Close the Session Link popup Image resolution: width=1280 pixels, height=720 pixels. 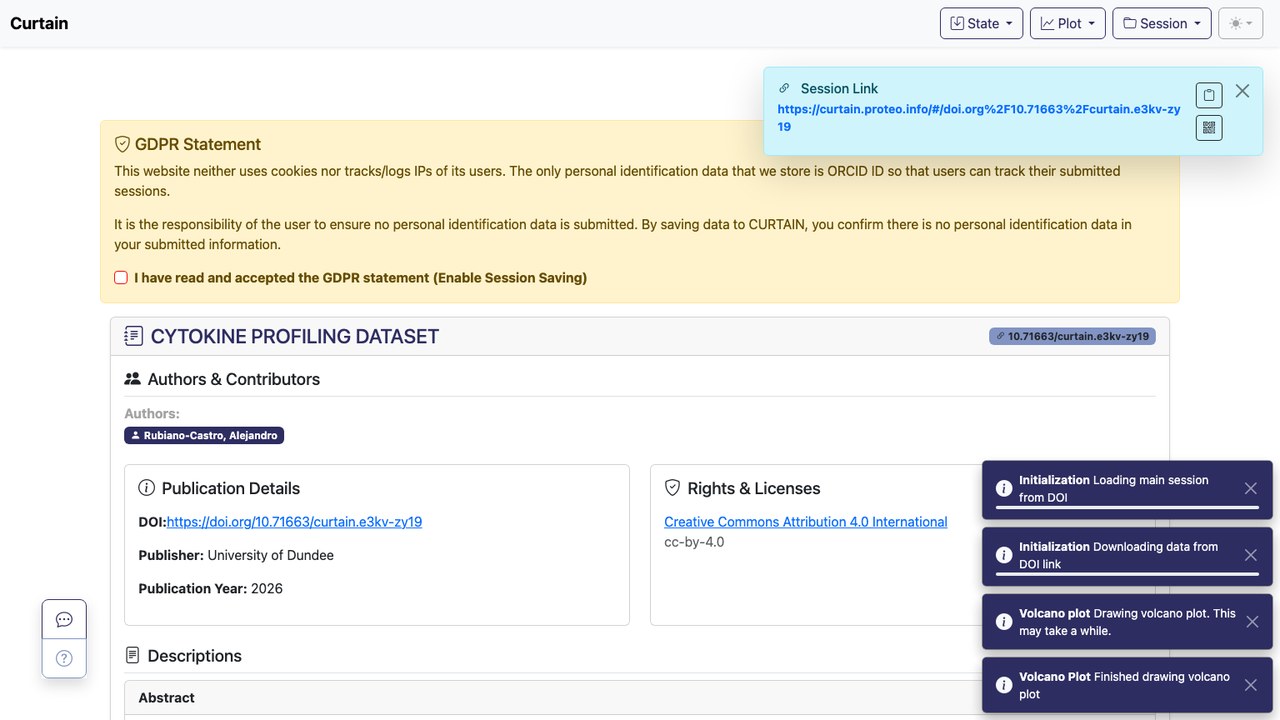pyautogui.click(x=1242, y=91)
